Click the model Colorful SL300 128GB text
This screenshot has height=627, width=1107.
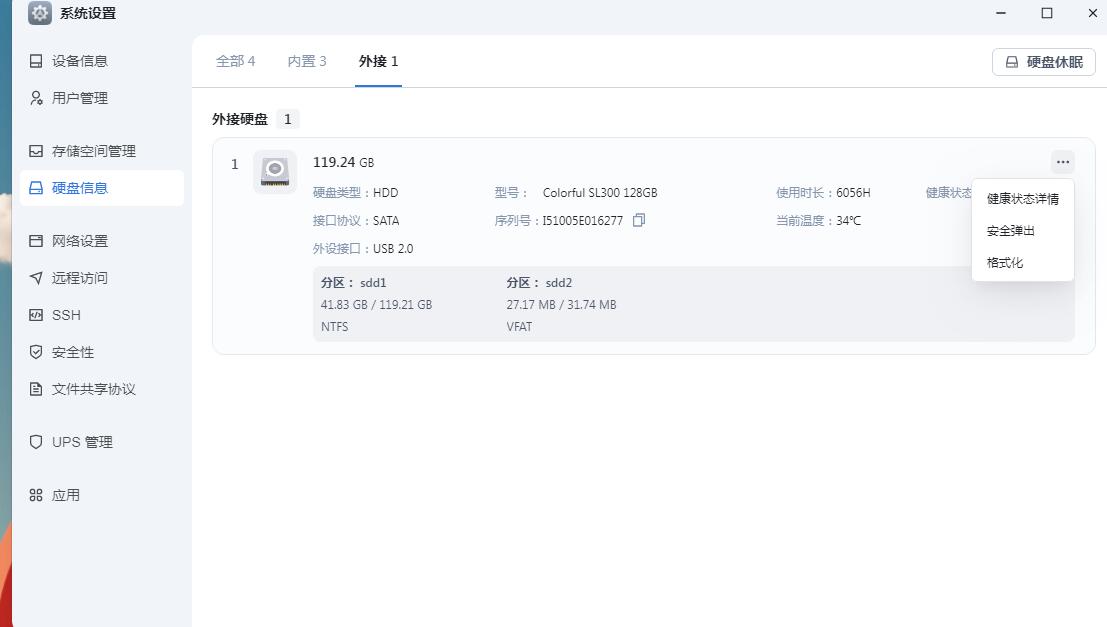coord(600,193)
